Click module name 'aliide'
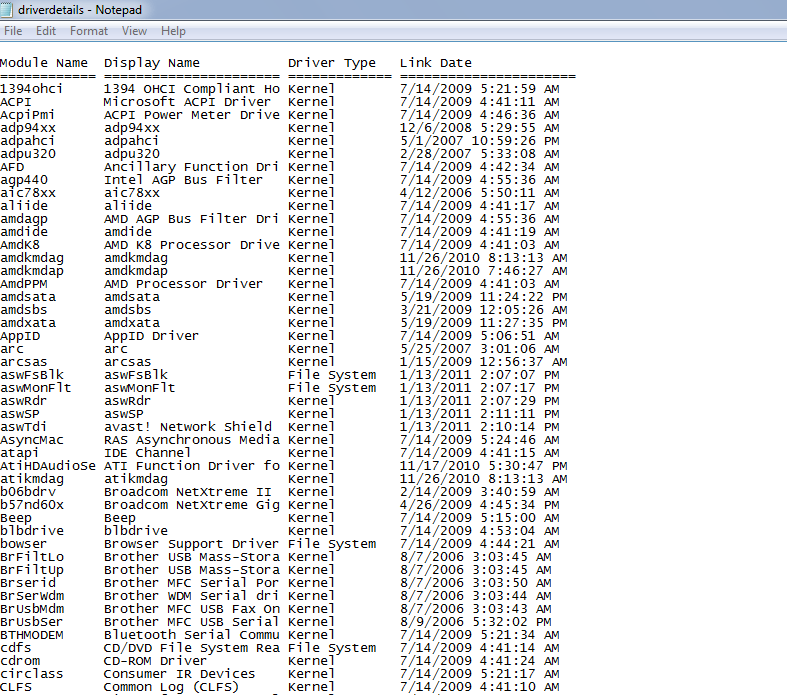This screenshot has height=695, width=787. point(24,206)
